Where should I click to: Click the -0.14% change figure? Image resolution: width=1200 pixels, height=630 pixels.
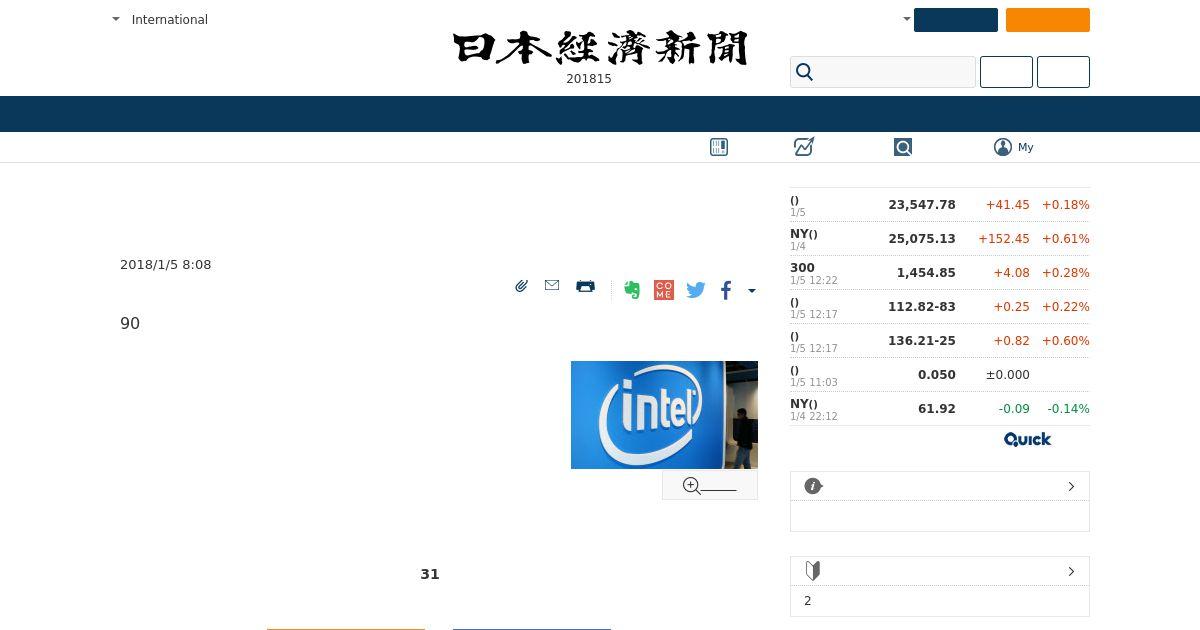click(x=1068, y=409)
